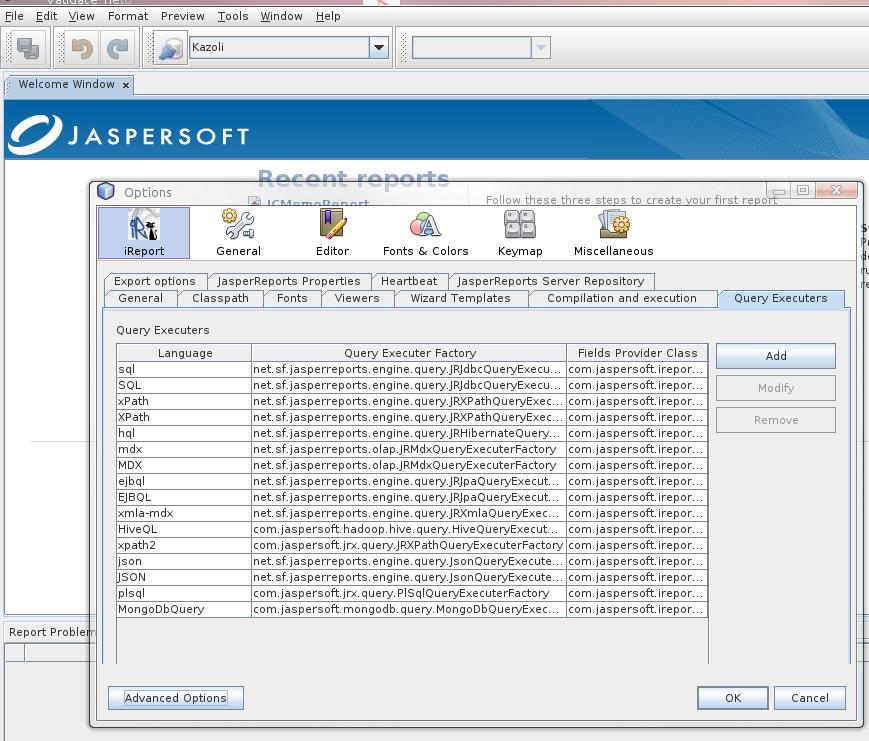
Task: Select the HiveQL language row
Action: point(412,529)
